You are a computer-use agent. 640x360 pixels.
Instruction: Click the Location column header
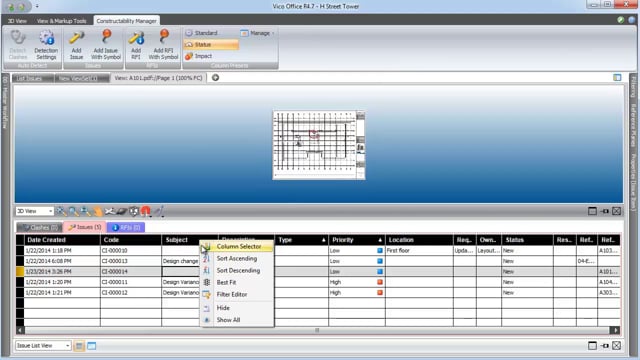(x=419, y=240)
